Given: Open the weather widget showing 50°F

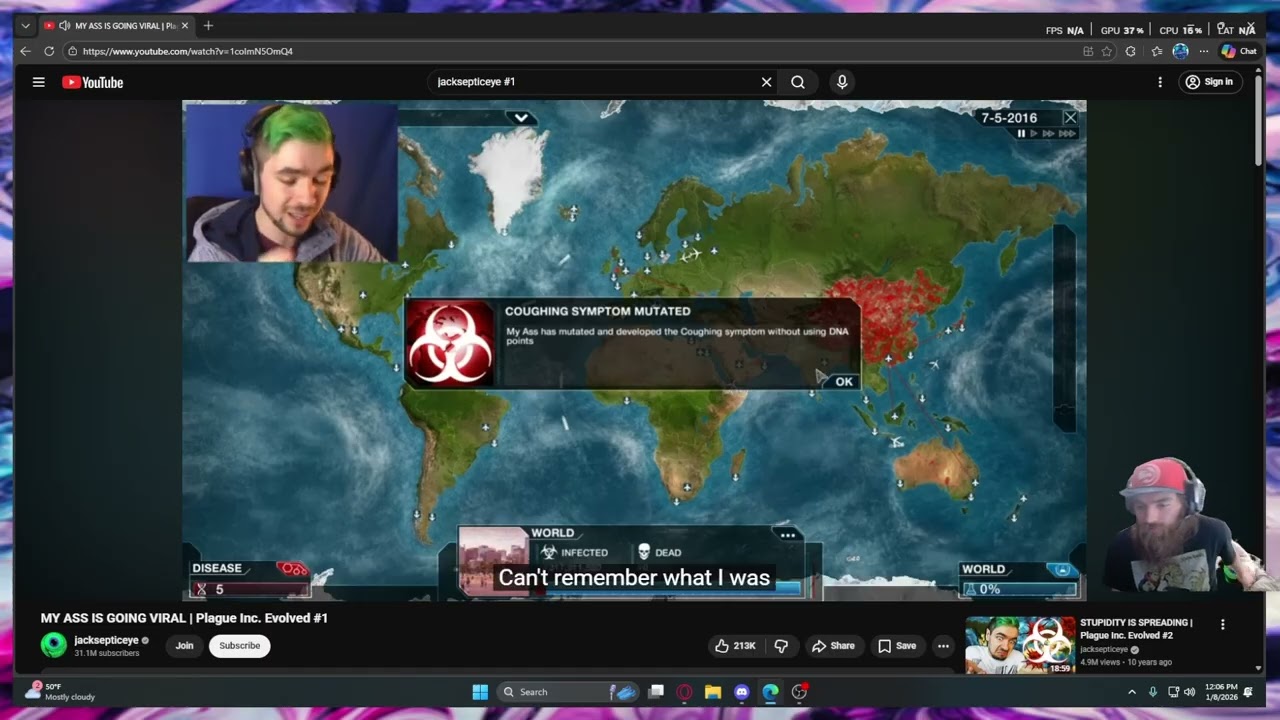Looking at the screenshot, I should pos(60,691).
